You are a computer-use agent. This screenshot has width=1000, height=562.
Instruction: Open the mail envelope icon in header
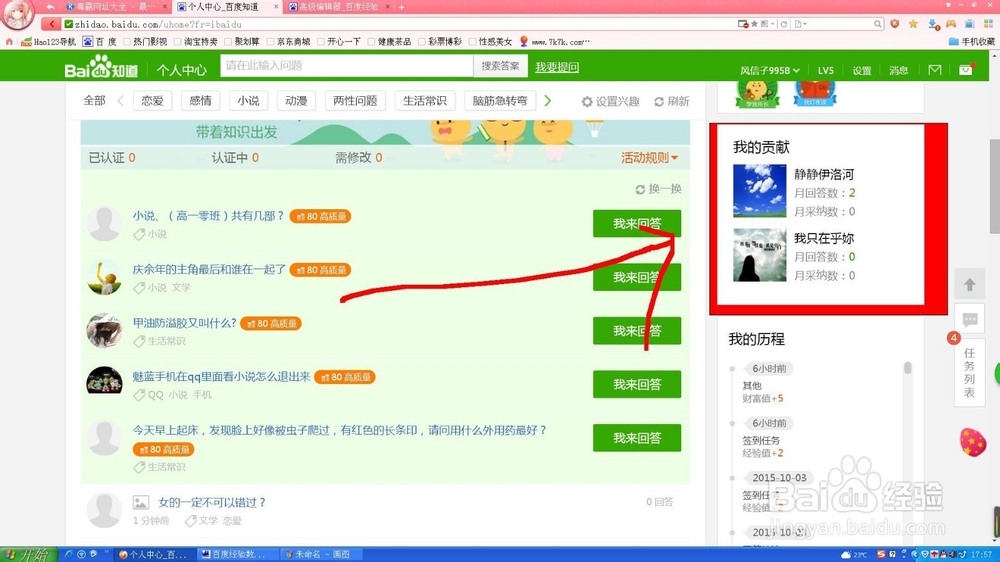[x=934, y=70]
